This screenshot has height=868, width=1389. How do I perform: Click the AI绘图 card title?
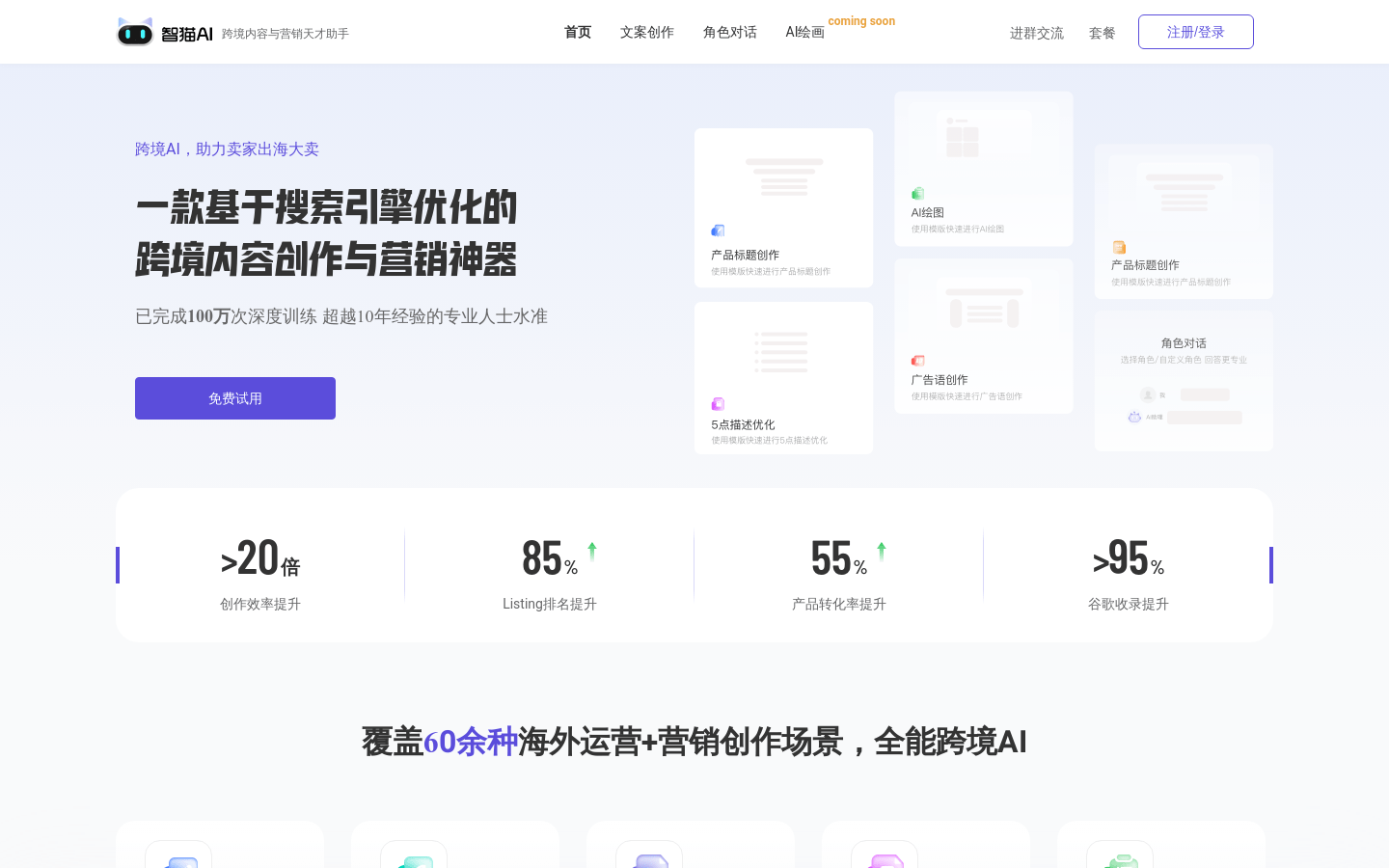coord(928,212)
